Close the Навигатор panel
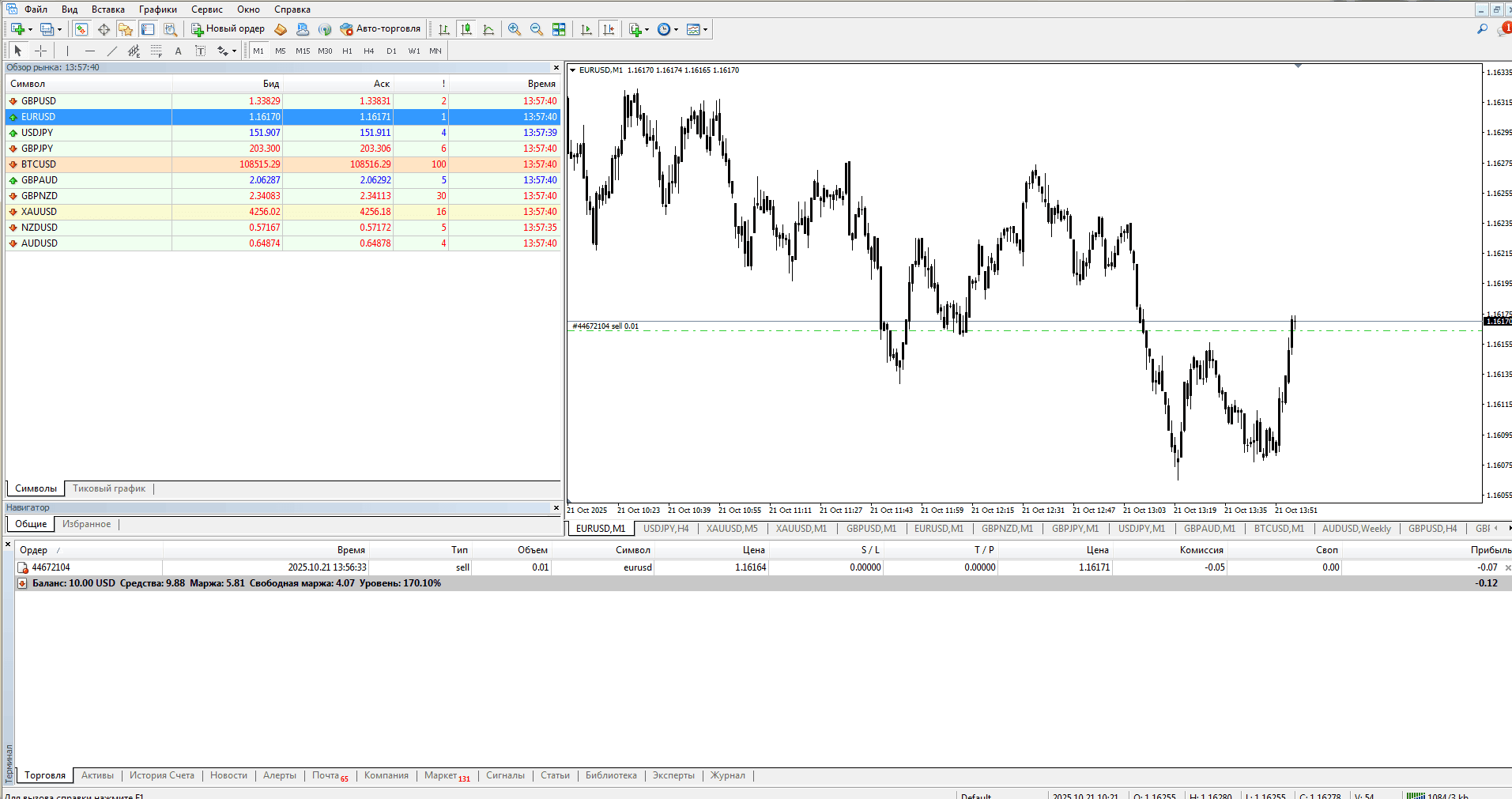The image size is (1512, 799). [x=556, y=507]
